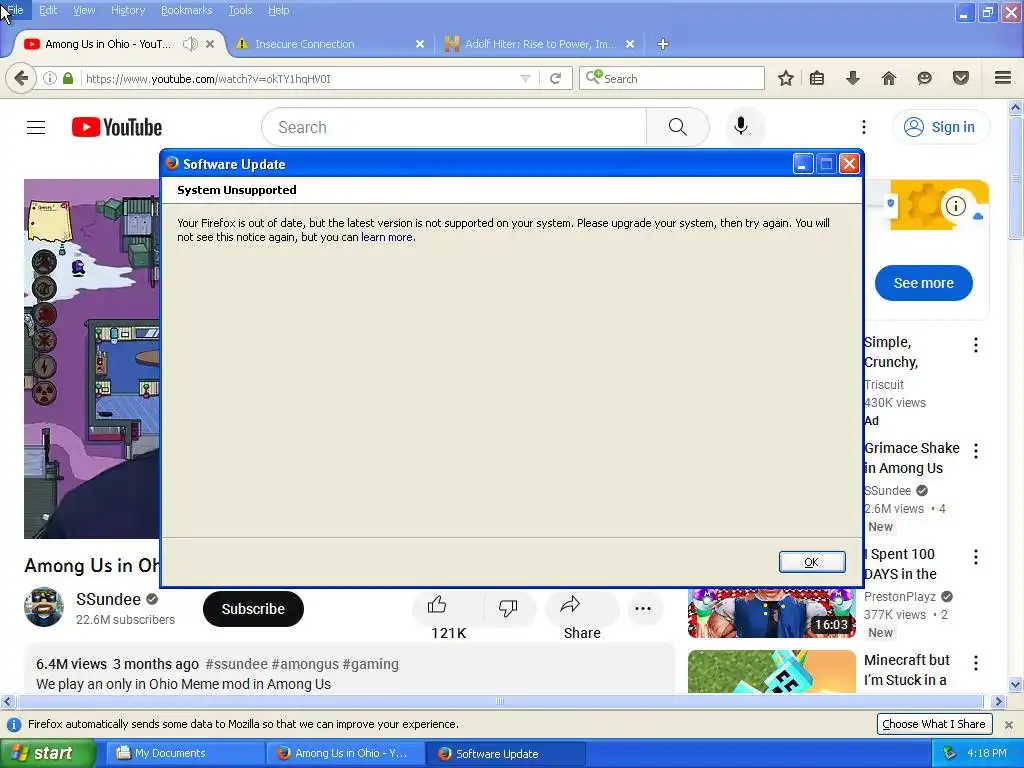Screen dimensions: 1024x768
Task: Like the video thumbs-up icon
Action: (437, 605)
